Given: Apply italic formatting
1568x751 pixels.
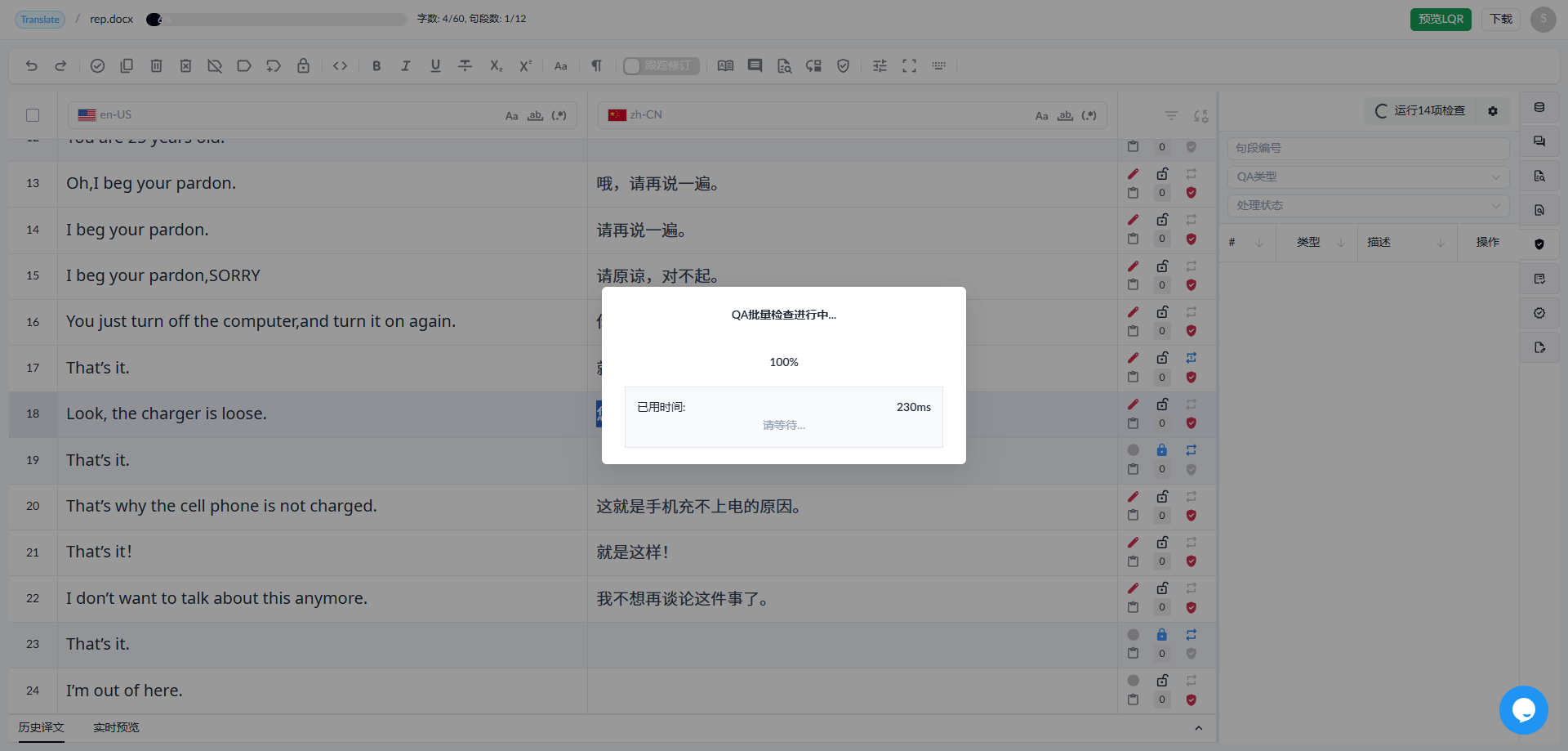Looking at the screenshot, I should coord(406,66).
